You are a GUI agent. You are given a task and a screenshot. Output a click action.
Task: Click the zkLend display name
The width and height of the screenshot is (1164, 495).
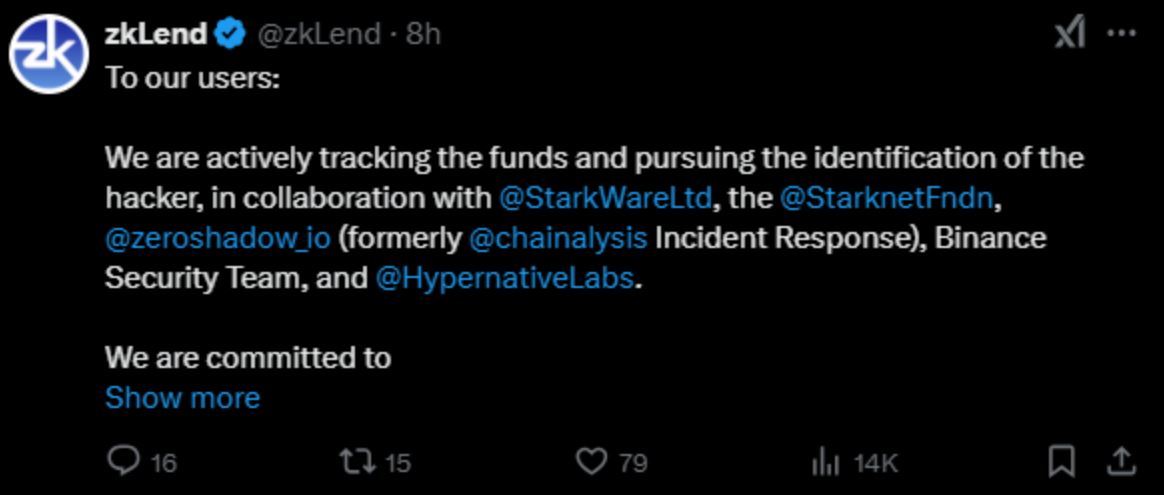156,33
